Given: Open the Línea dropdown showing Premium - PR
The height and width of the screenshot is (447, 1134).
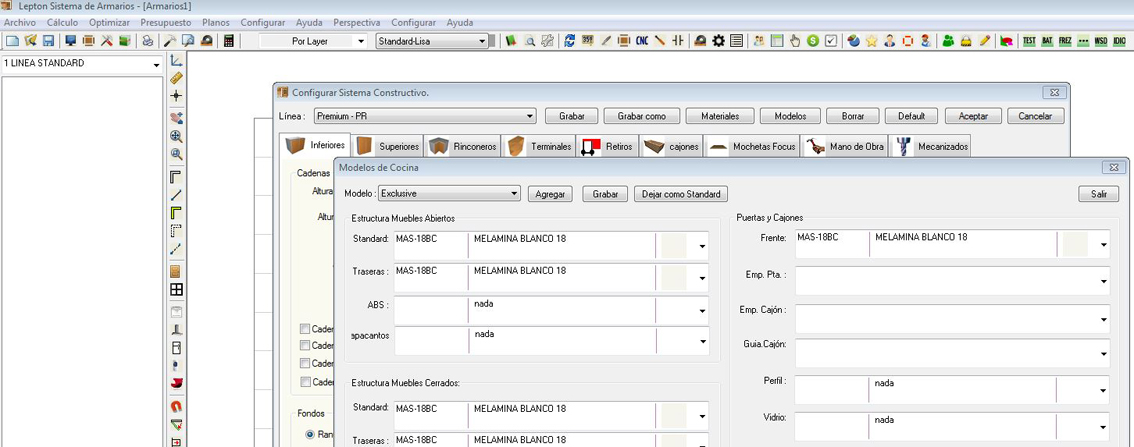Looking at the screenshot, I should pos(425,116).
